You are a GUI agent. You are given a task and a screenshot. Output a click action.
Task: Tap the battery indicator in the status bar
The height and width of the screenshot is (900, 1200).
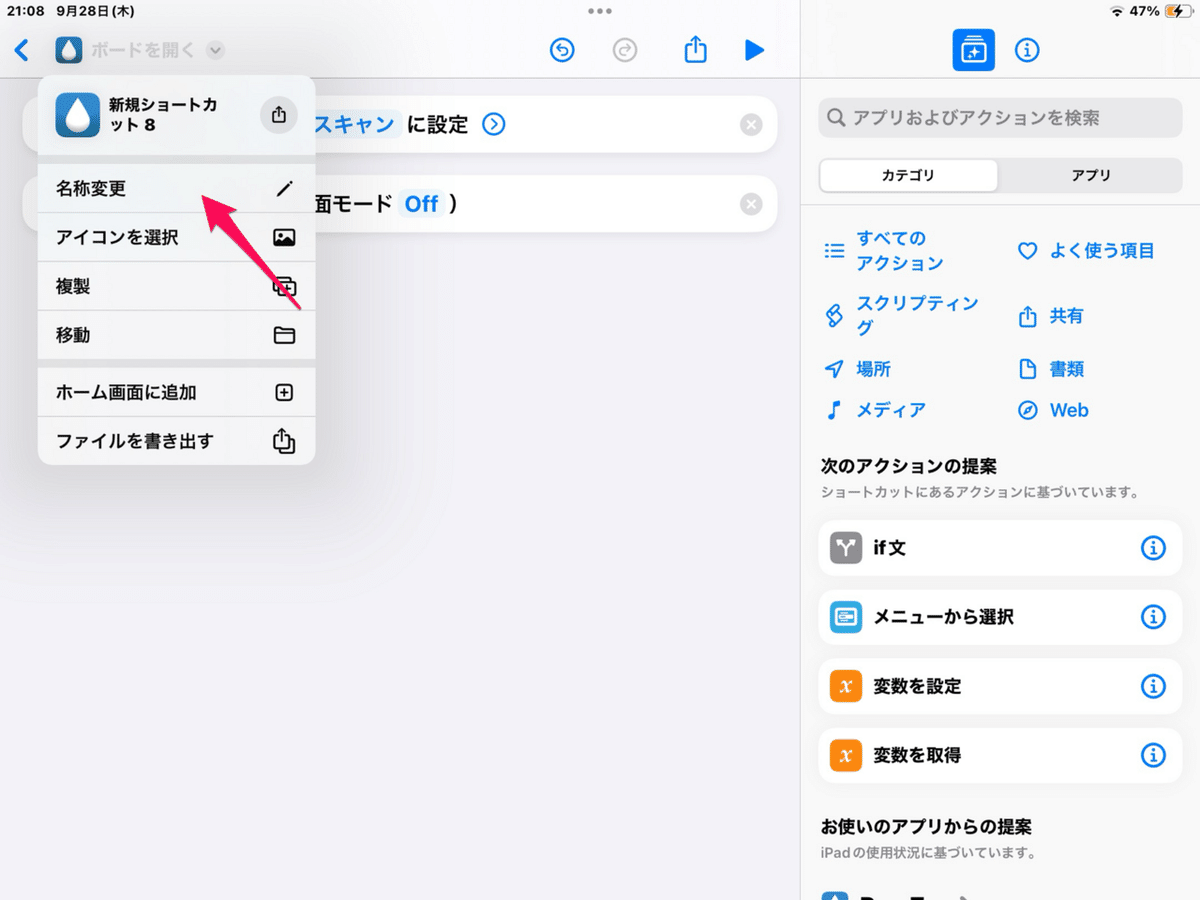point(1179,11)
